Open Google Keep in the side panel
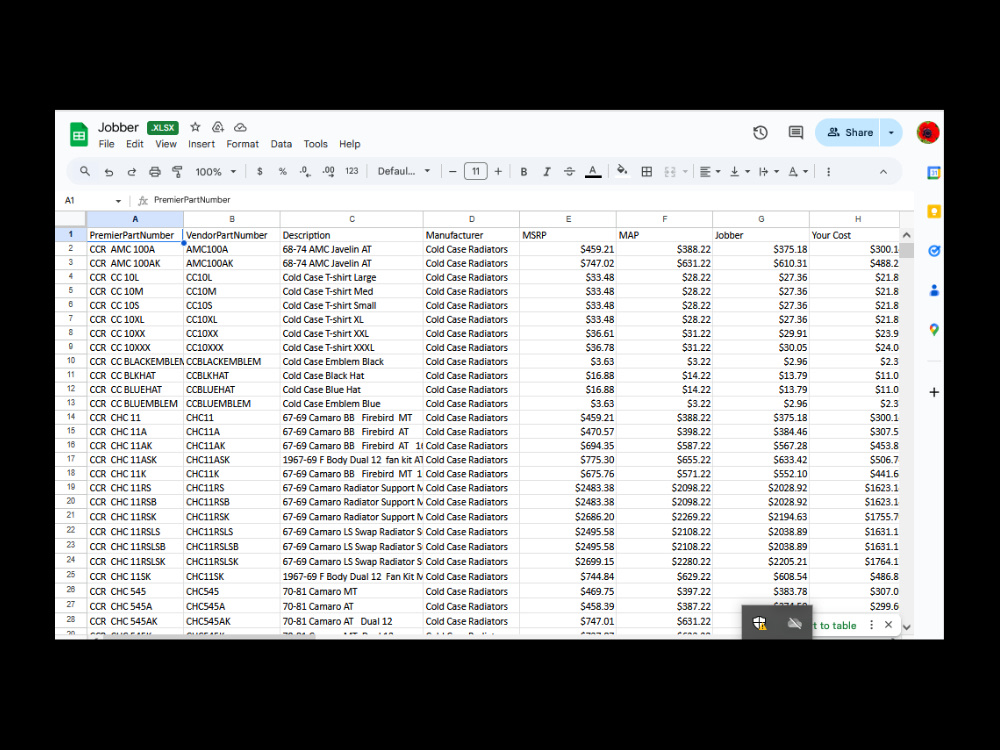Image resolution: width=1000 pixels, height=750 pixels. point(934,212)
